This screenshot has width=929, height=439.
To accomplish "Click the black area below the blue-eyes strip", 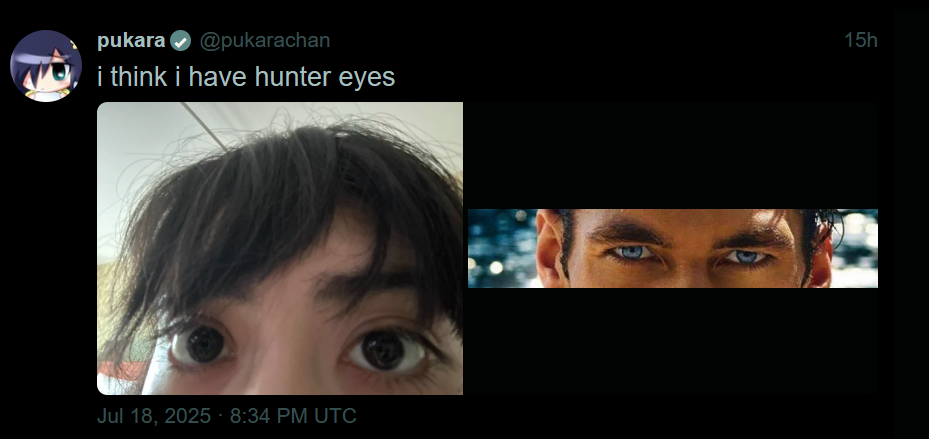I will 672,341.
